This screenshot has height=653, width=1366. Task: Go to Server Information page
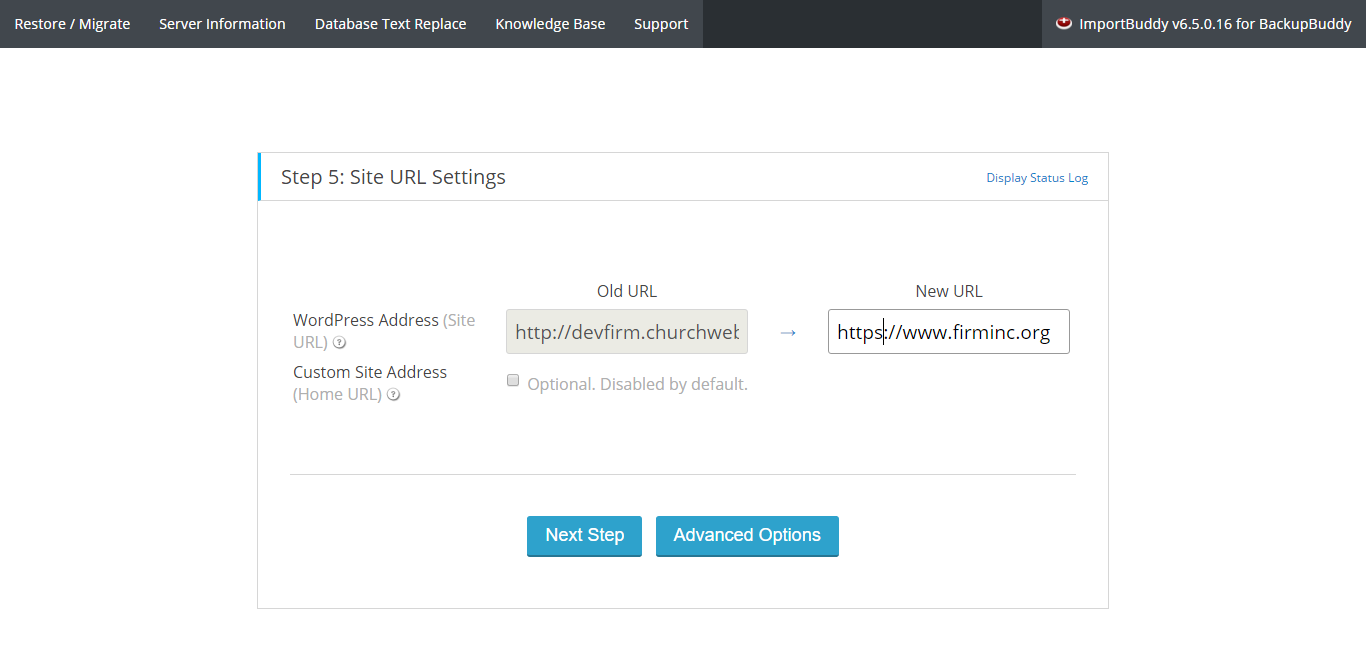point(222,24)
